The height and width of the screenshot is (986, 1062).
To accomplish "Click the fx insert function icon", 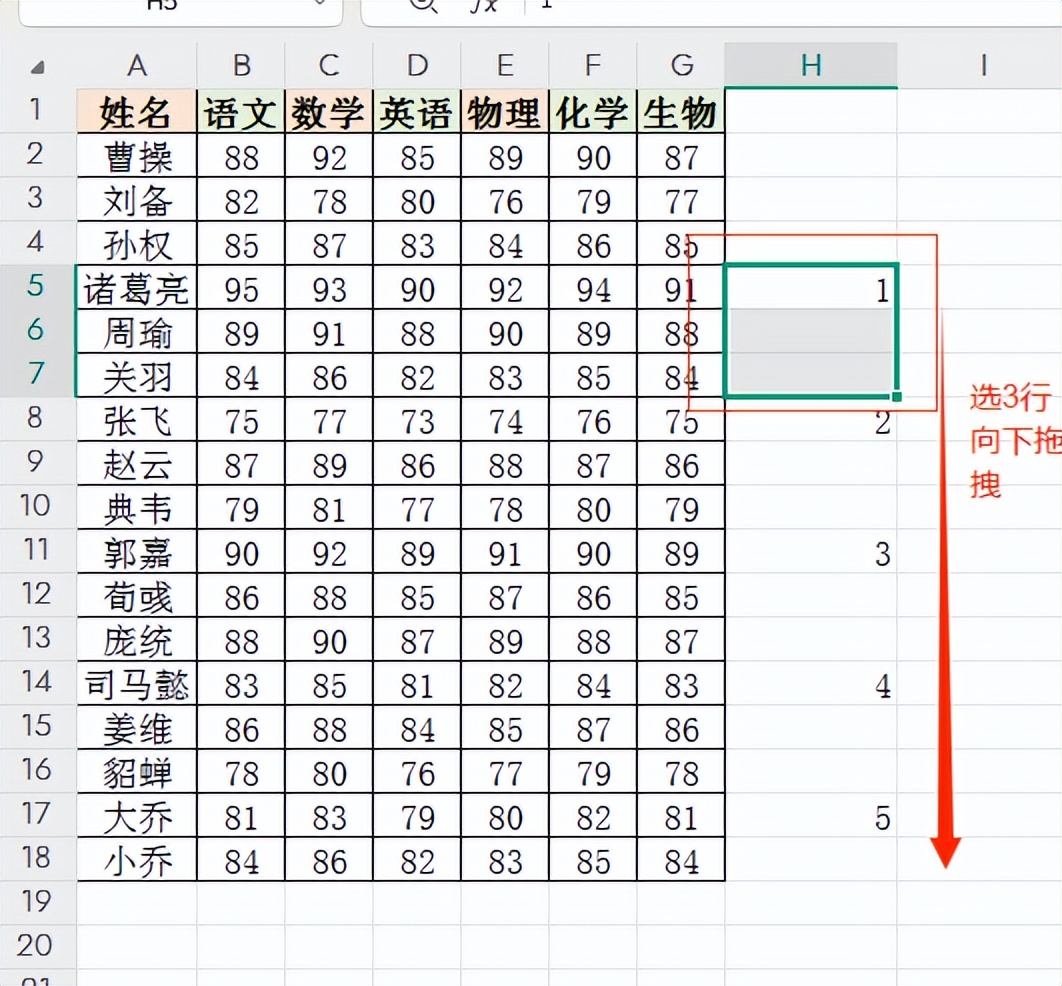I will [x=484, y=5].
